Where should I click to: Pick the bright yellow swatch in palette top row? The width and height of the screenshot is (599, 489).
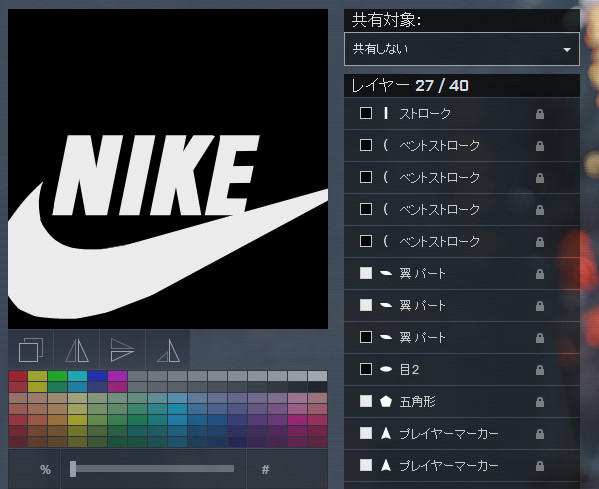click(x=37, y=376)
